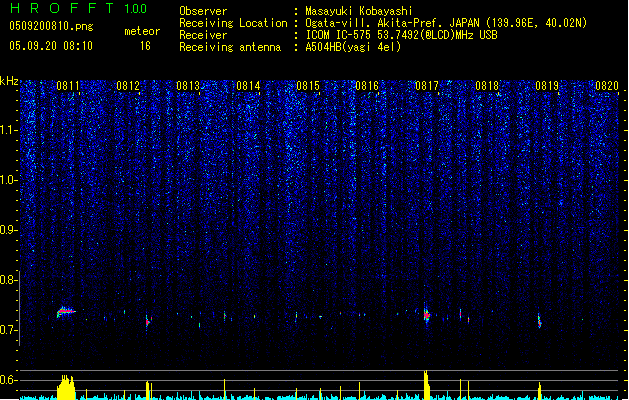This screenshot has height=400, width=629.
Task: Click the Receiver label
Action: [x=203, y=35]
